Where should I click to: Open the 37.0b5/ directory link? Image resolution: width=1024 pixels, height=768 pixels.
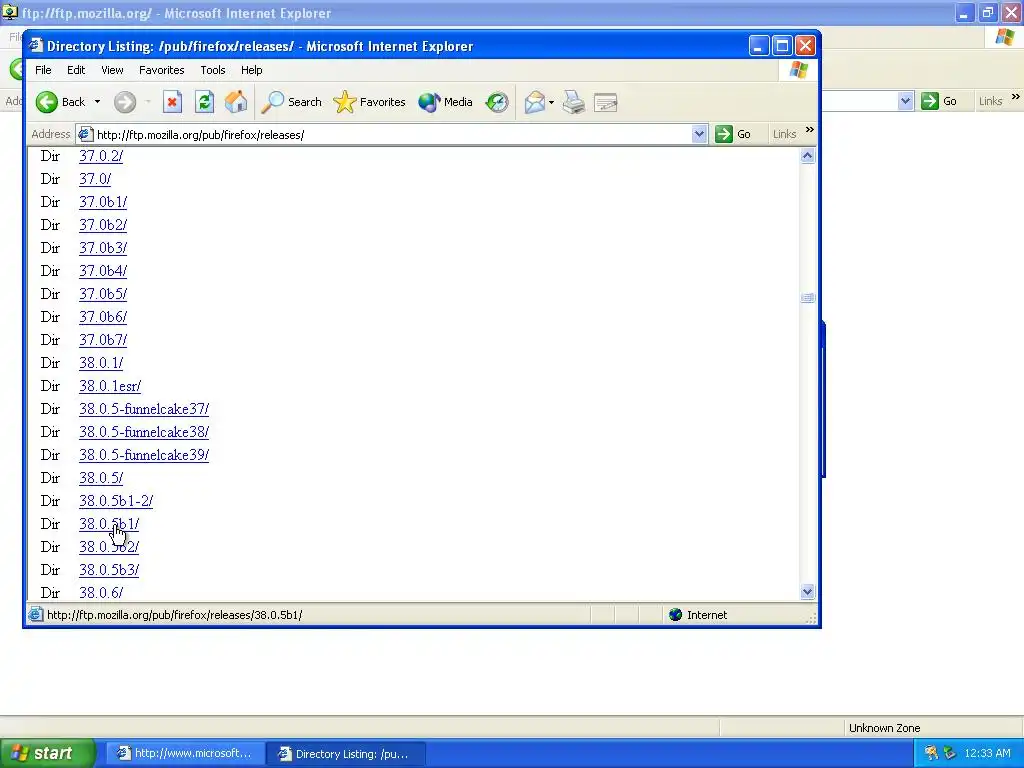(103, 294)
